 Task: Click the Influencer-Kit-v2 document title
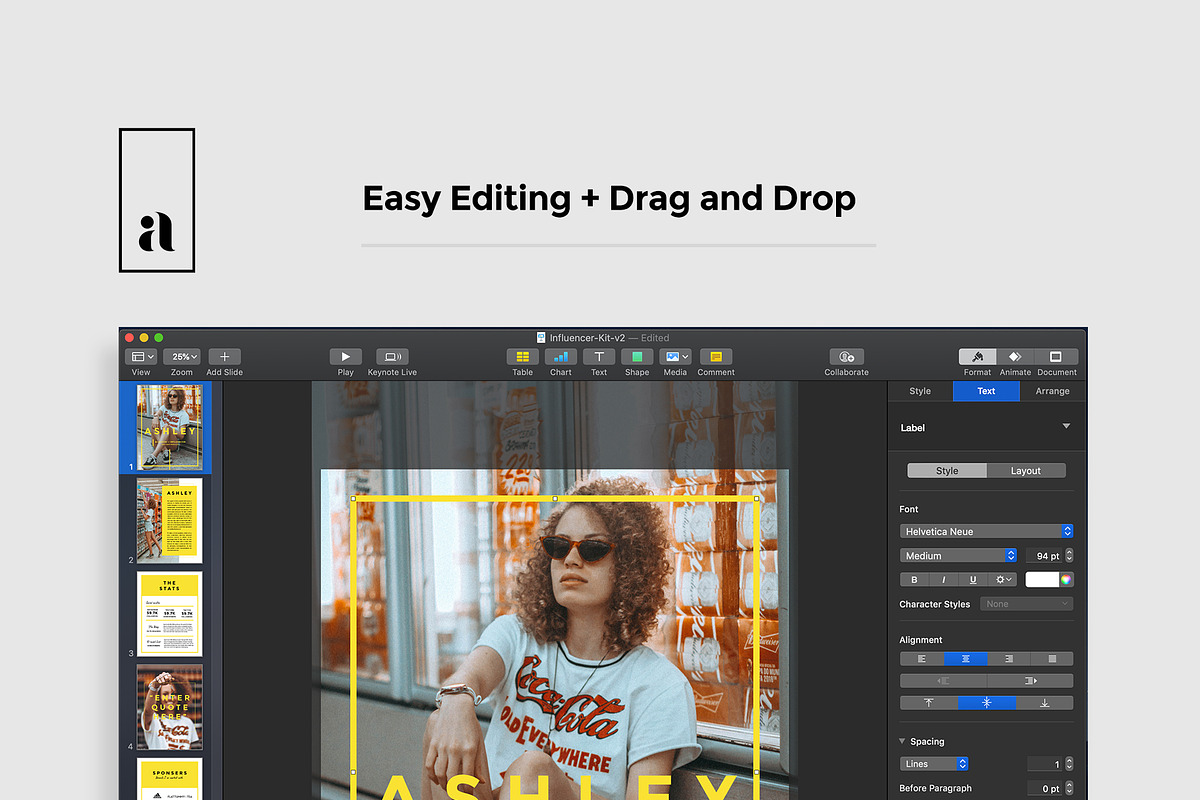[x=587, y=338]
